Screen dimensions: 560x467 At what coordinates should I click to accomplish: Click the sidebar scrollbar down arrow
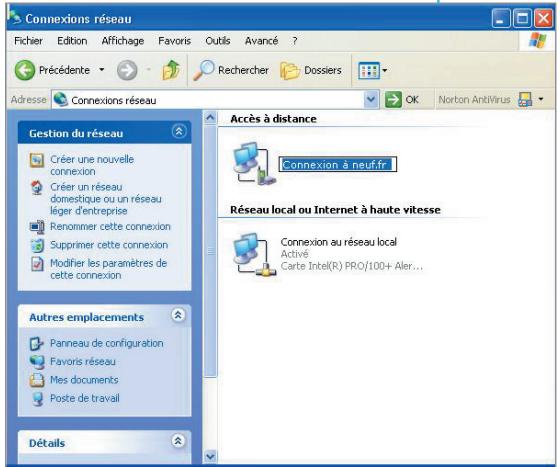coord(210,456)
